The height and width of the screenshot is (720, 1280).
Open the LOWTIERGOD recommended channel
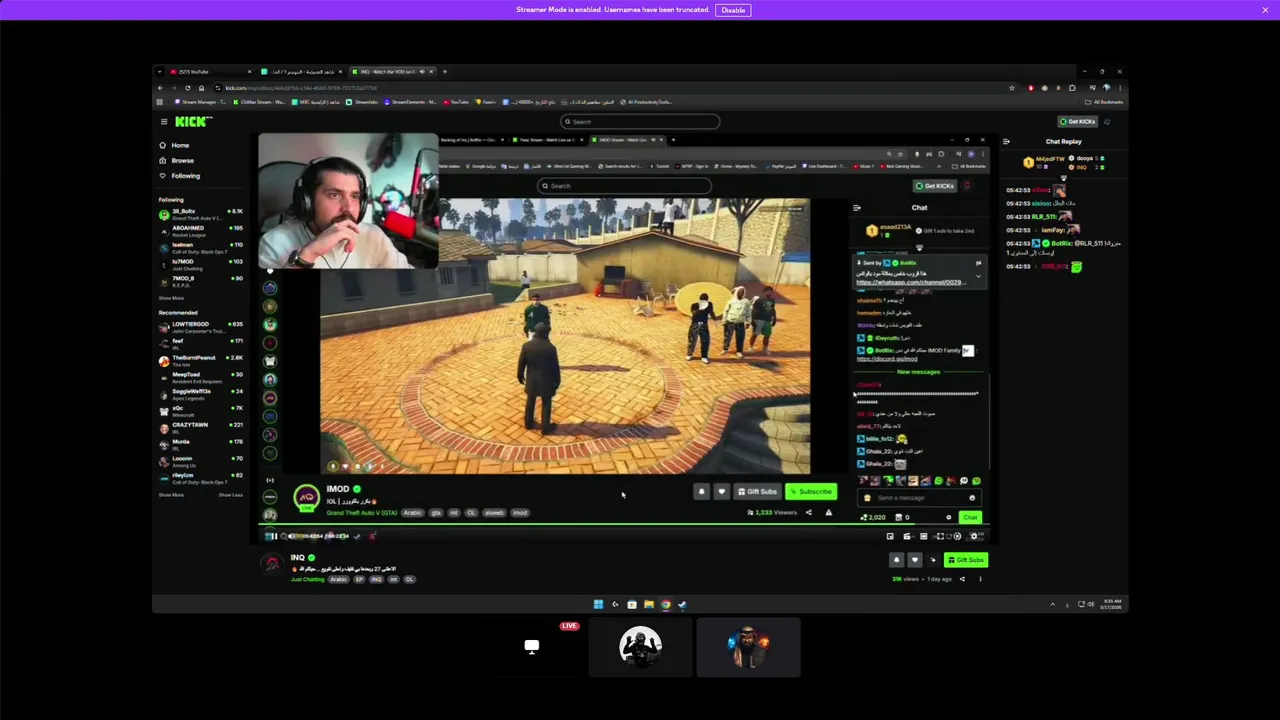coord(200,326)
